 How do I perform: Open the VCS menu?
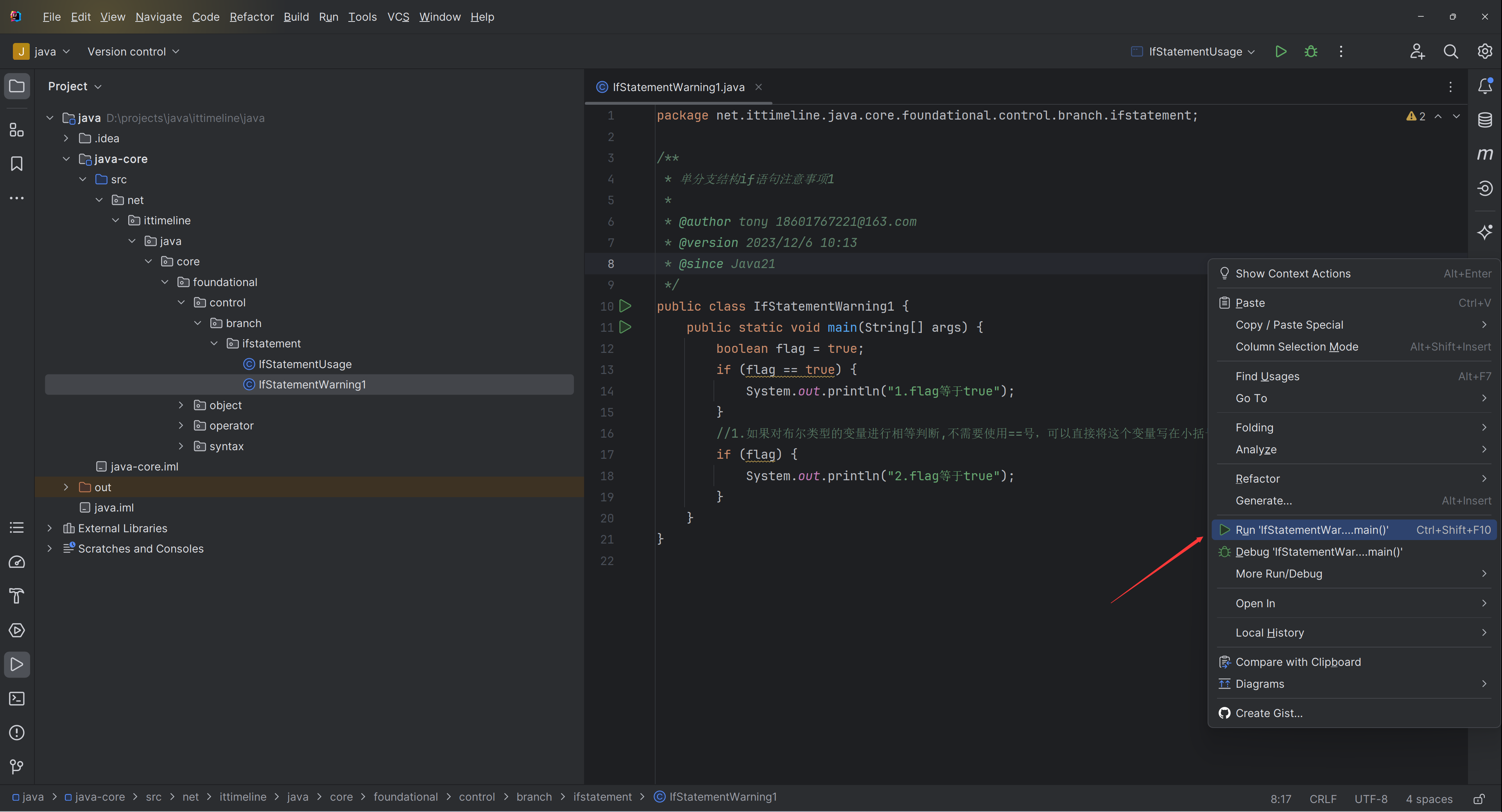coord(398,17)
